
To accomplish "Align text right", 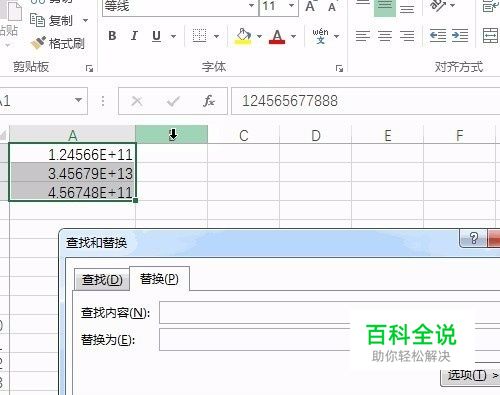I will 407,36.
